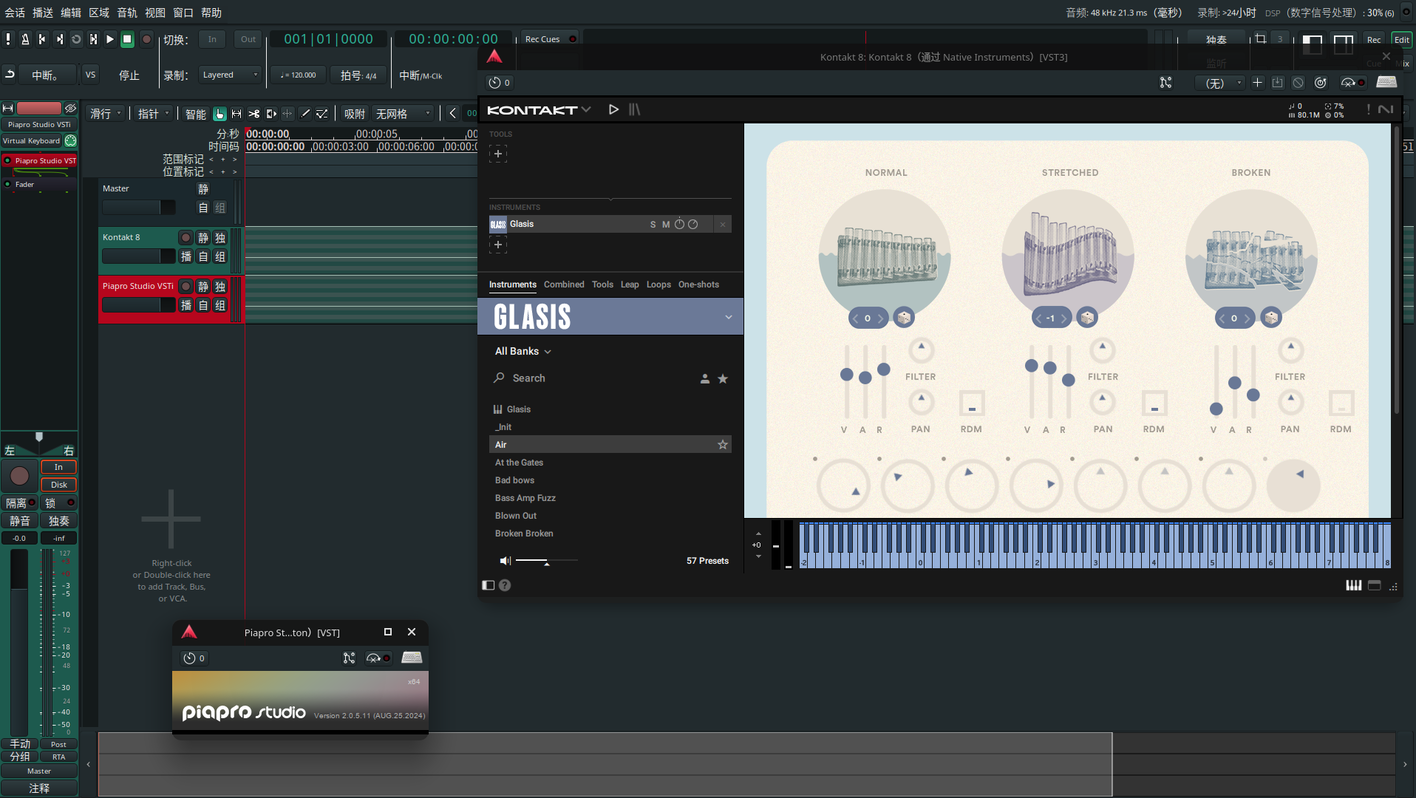Open Kontakt library browser icon
This screenshot has width=1416, height=798.
click(635, 109)
